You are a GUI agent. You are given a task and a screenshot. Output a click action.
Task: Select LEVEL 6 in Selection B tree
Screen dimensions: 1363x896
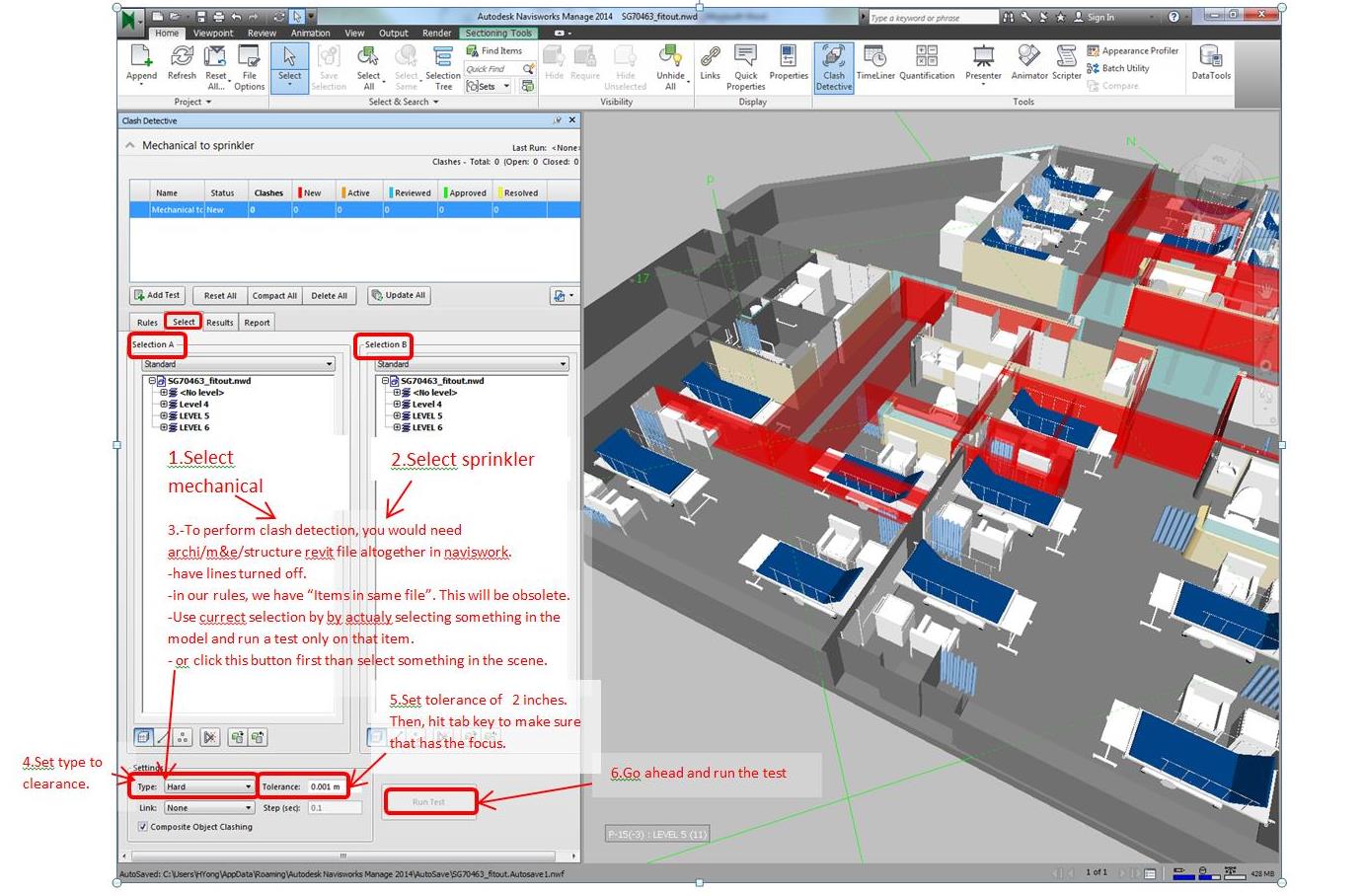427,427
